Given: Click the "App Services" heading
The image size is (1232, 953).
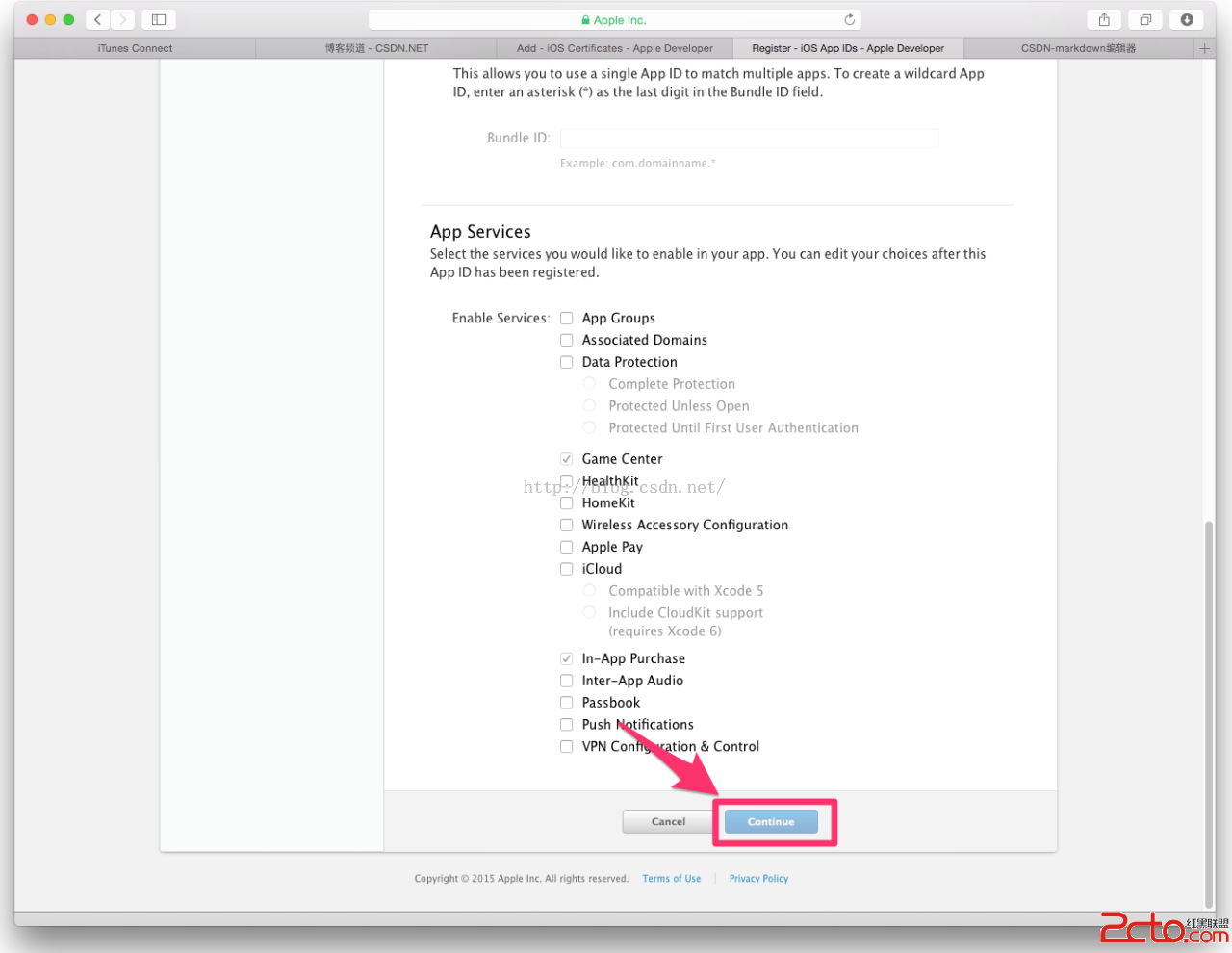Looking at the screenshot, I should [x=480, y=232].
